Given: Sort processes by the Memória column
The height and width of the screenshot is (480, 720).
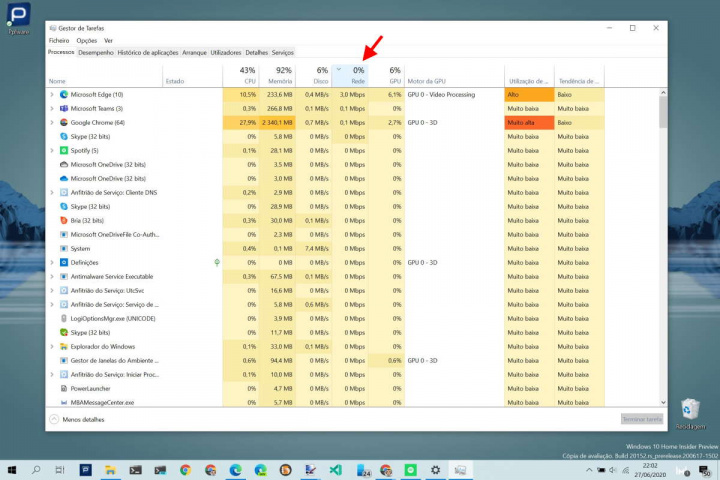Looking at the screenshot, I should pyautogui.click(x=278, y=75).
